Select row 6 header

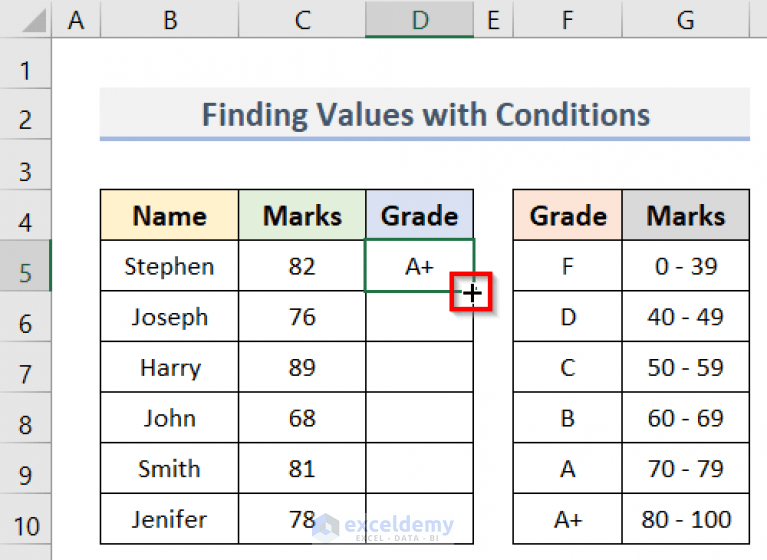tap(25, 317)
